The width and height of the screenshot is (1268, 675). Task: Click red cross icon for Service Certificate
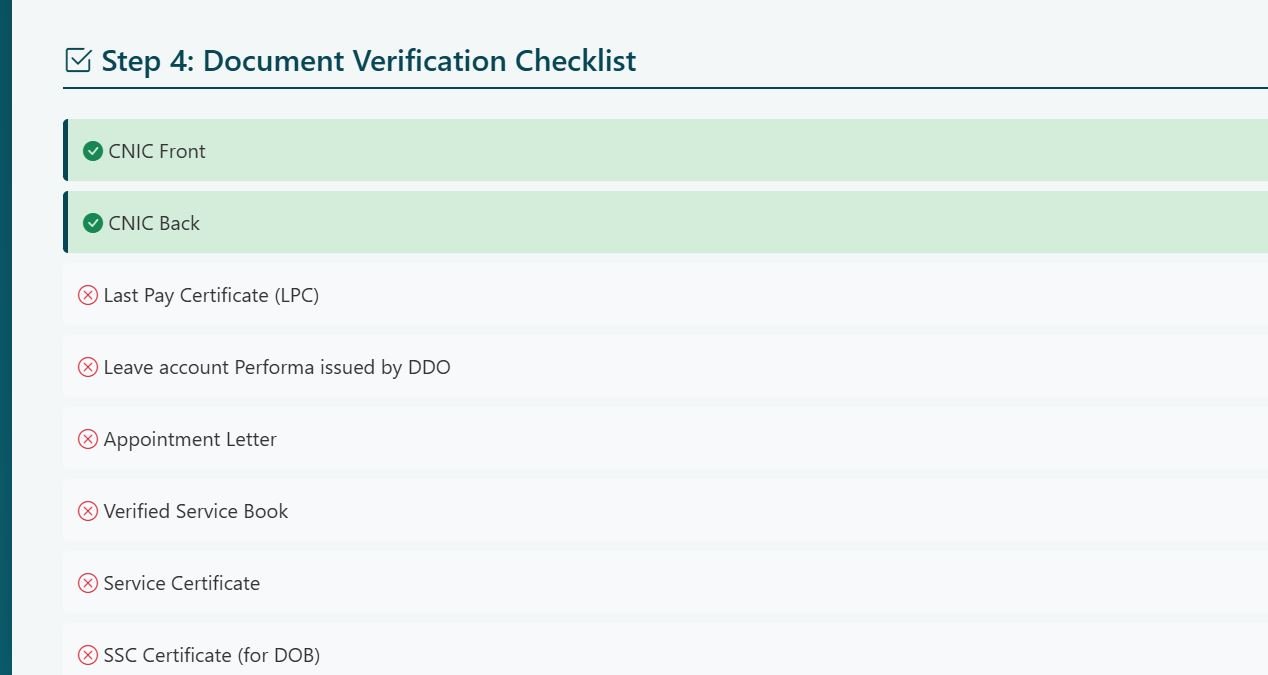(x=88, y=583)
